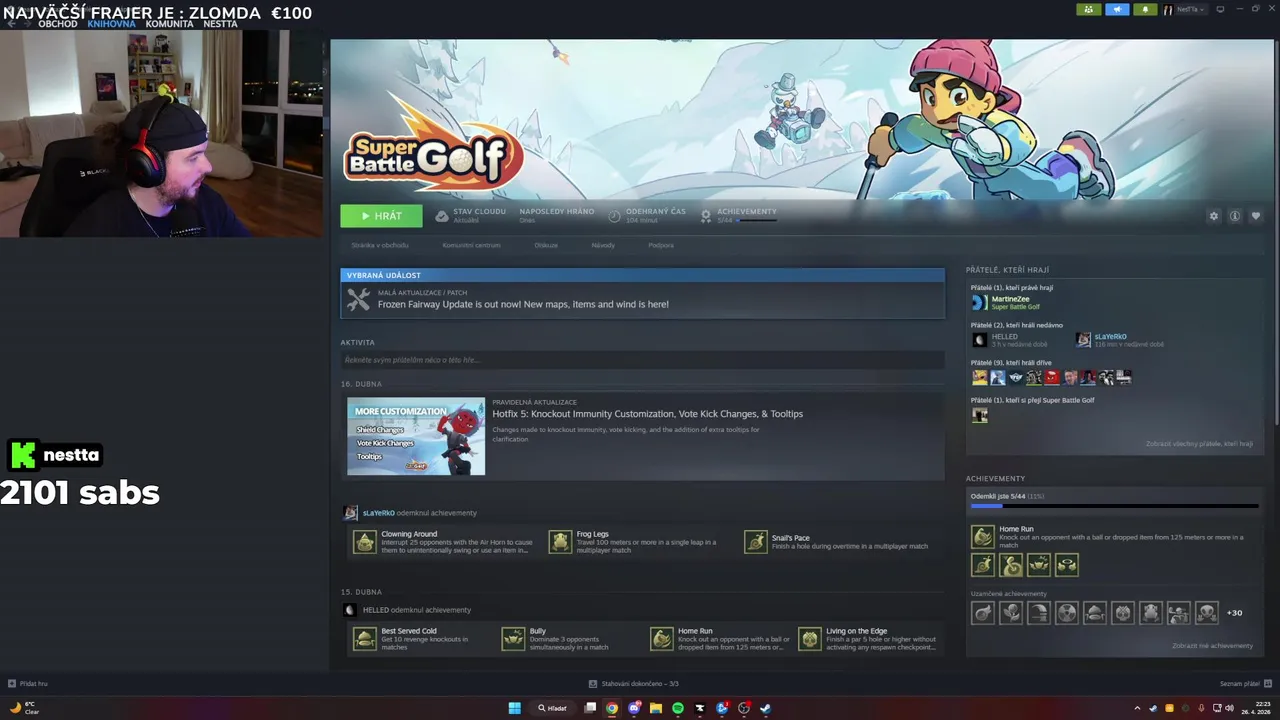Open the KNIHOVNA menu
This screenshot has height=720, width=1280.
pos(111,23)
